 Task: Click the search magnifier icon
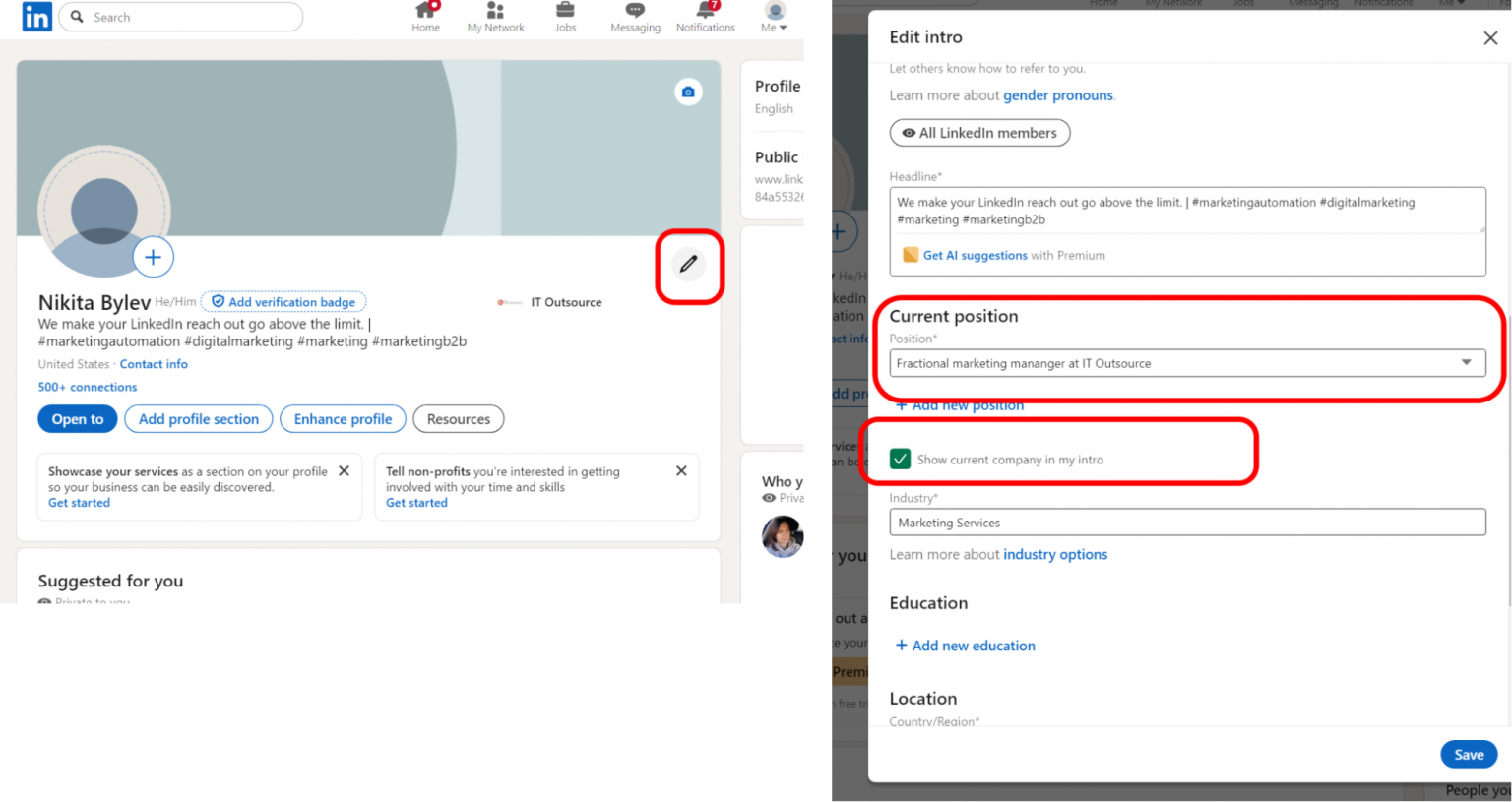77,17
